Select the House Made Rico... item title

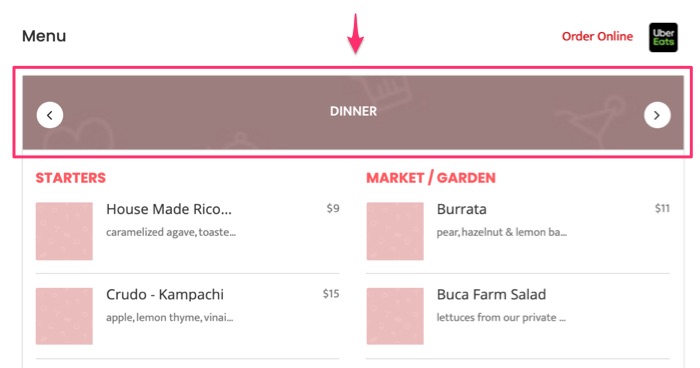(x=169, y=209)
